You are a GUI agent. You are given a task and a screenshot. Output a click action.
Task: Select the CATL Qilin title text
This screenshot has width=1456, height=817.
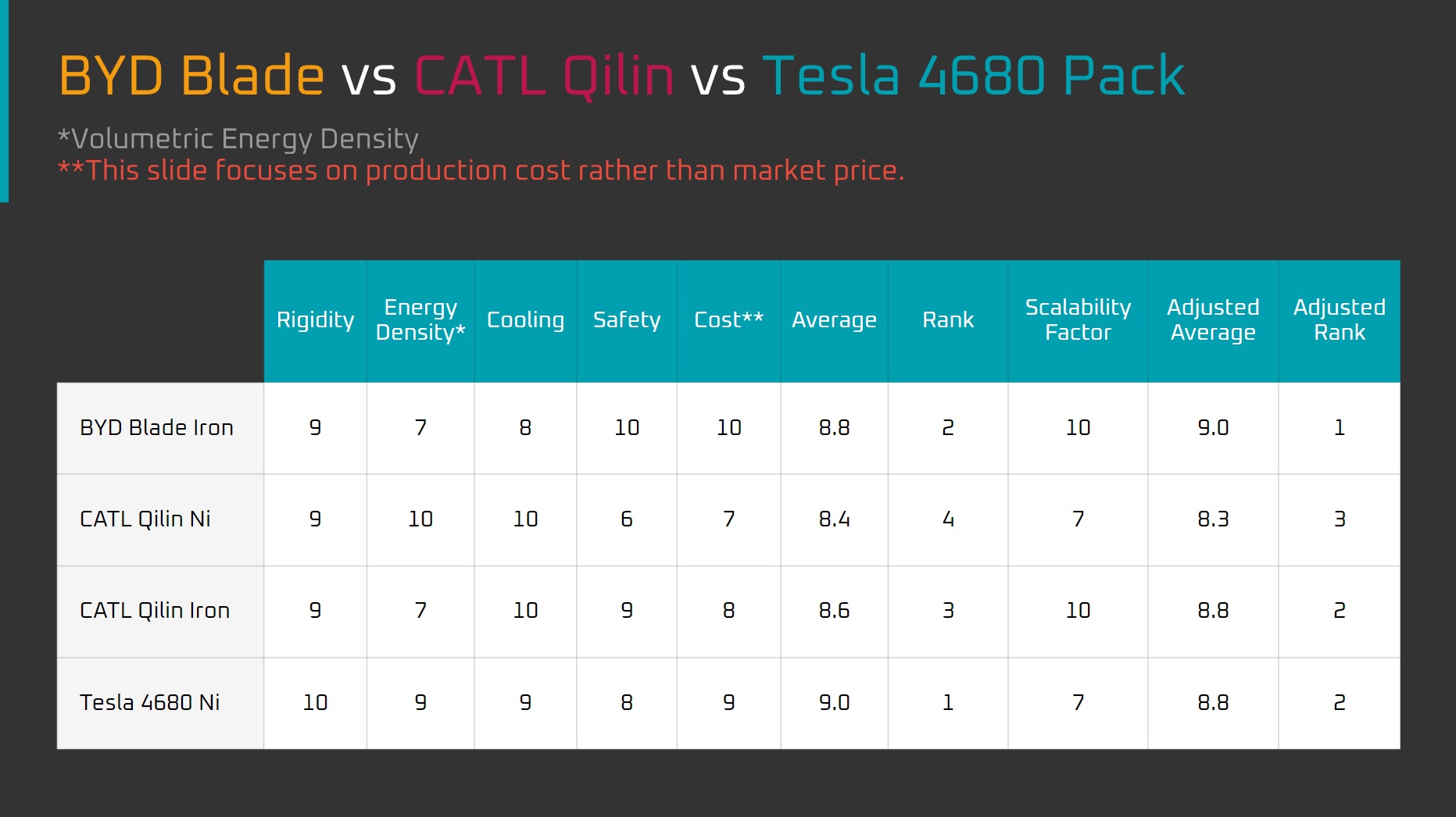tap(545, 76)
